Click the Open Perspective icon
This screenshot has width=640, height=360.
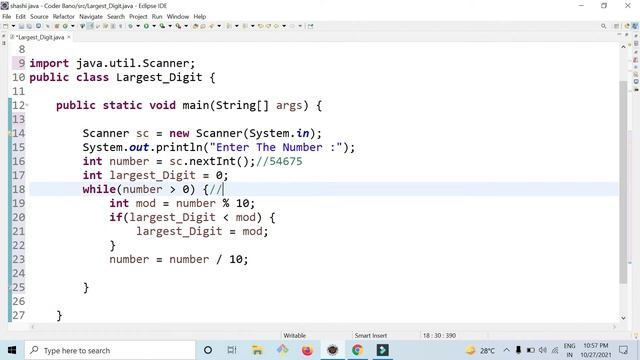(617, 26)
